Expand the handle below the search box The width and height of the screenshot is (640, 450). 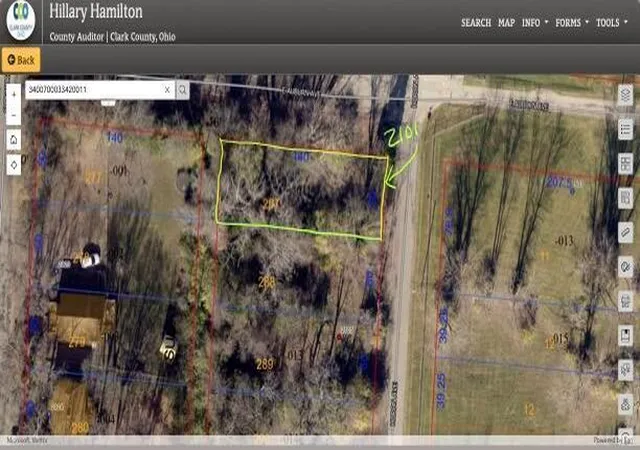pyautogui.click(x=108, y=102)
